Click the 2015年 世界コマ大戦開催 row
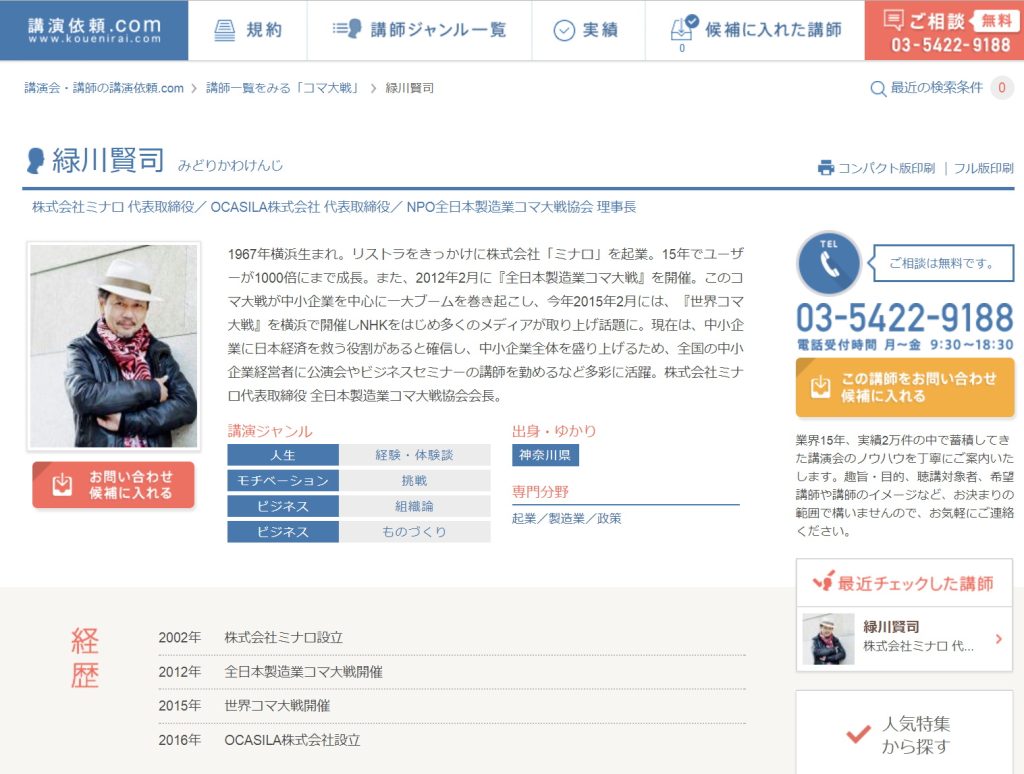Viewport: 1024px width, 774px height. [452, 705]
